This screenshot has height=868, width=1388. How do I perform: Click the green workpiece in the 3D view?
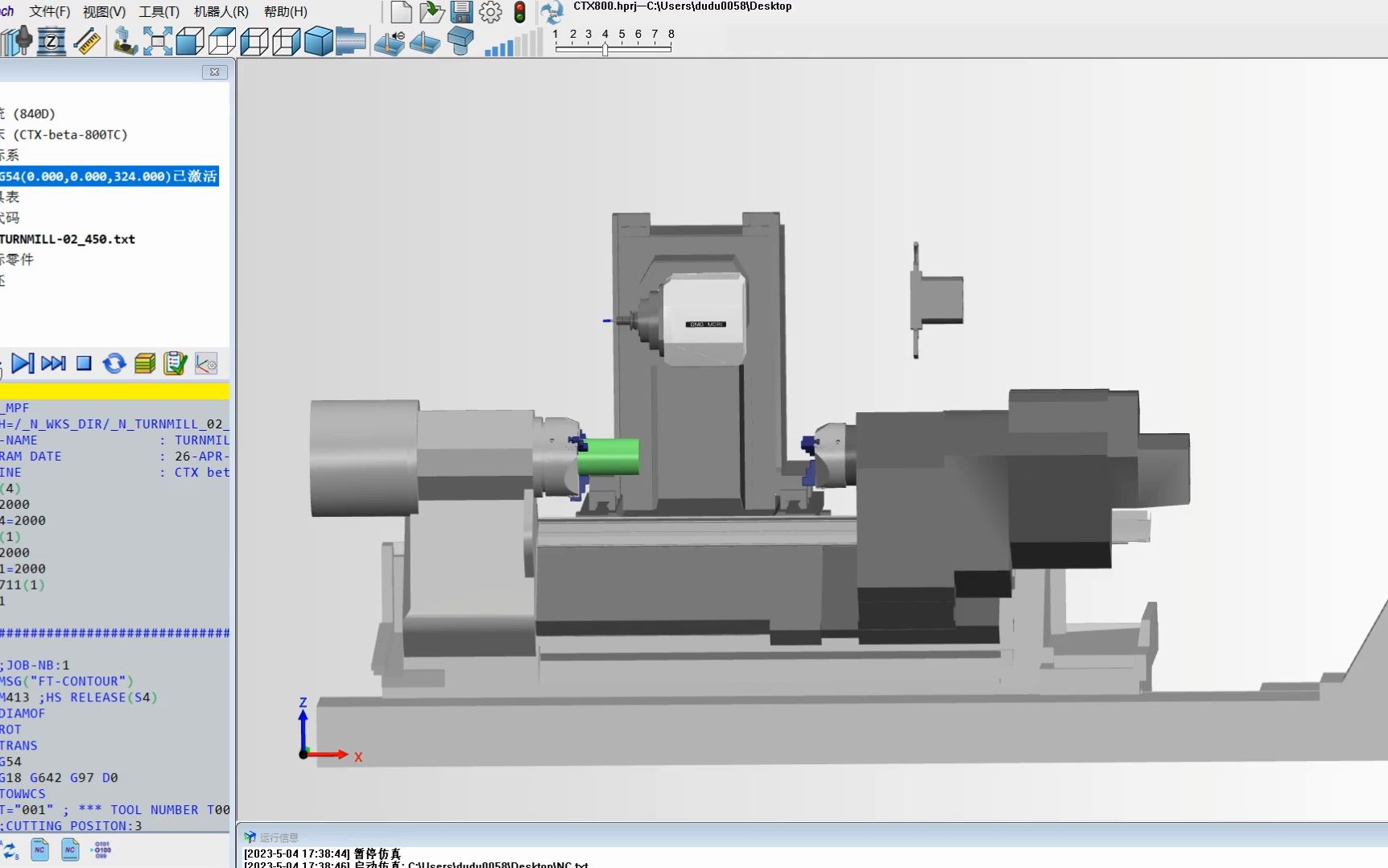[x=609, y=457]
